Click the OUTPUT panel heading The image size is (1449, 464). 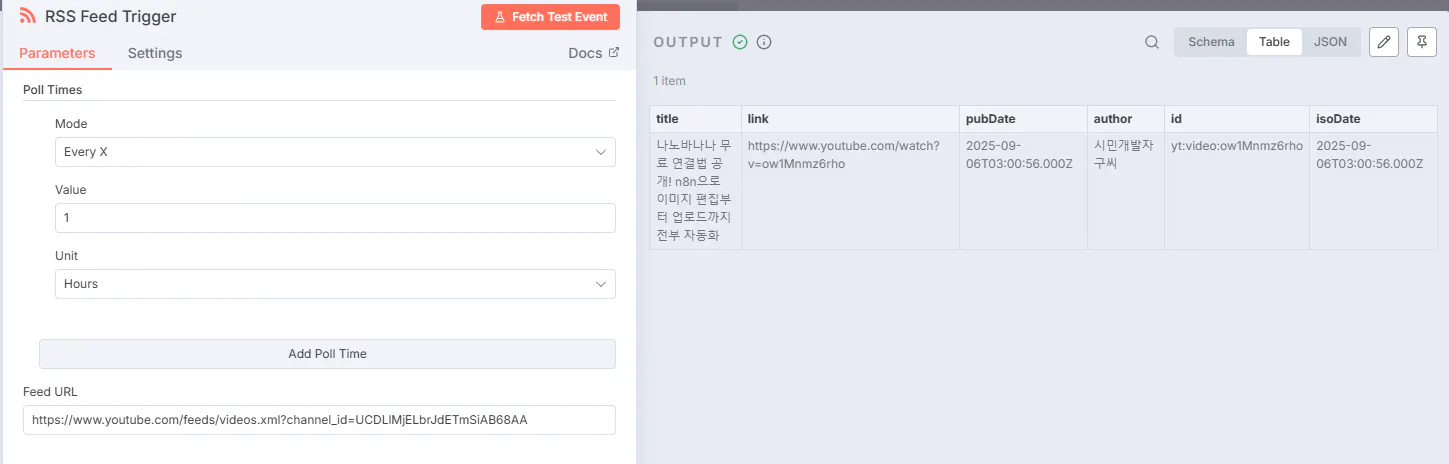(x=688, y=42)
